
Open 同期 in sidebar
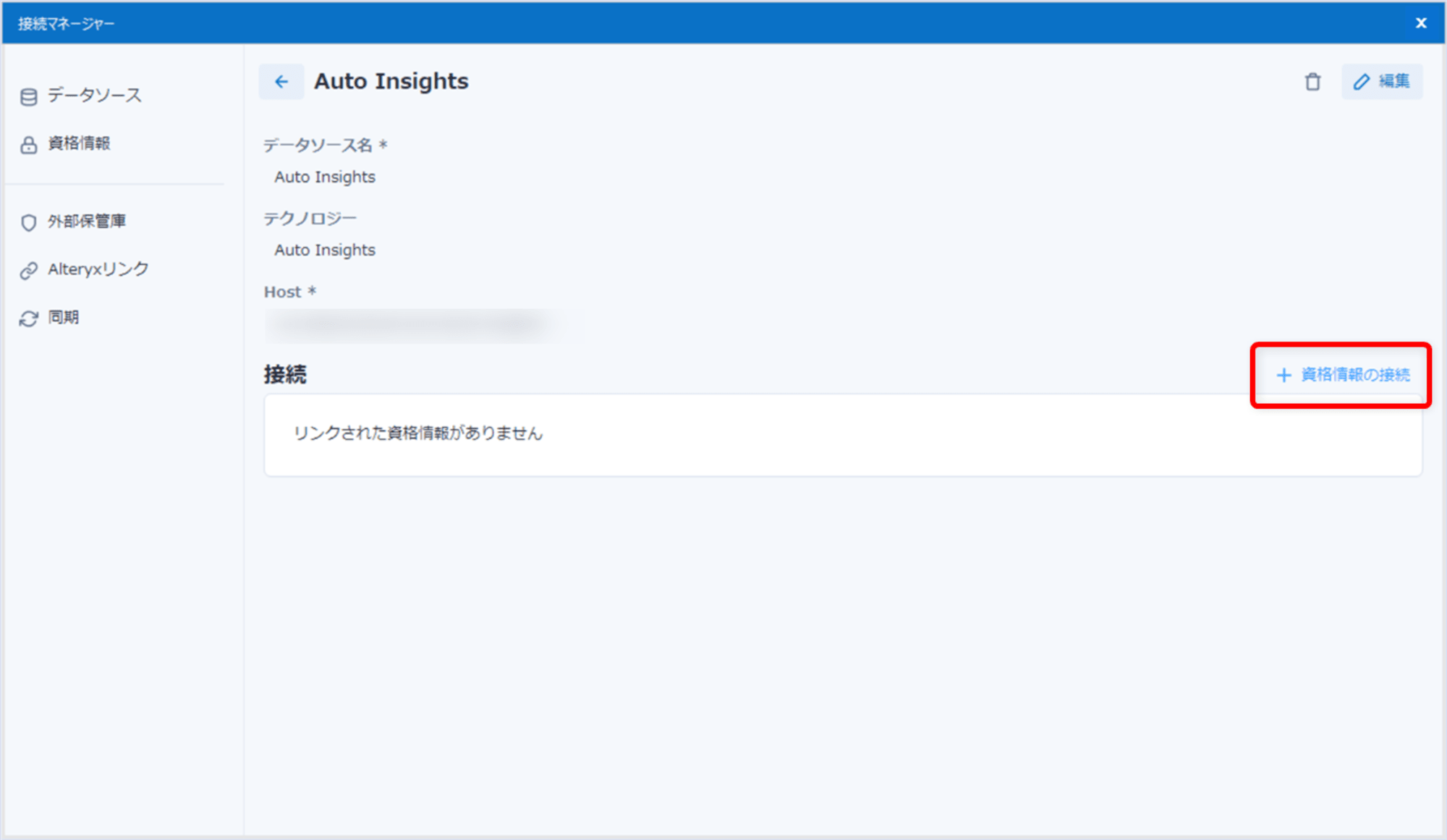coord(63,317)
